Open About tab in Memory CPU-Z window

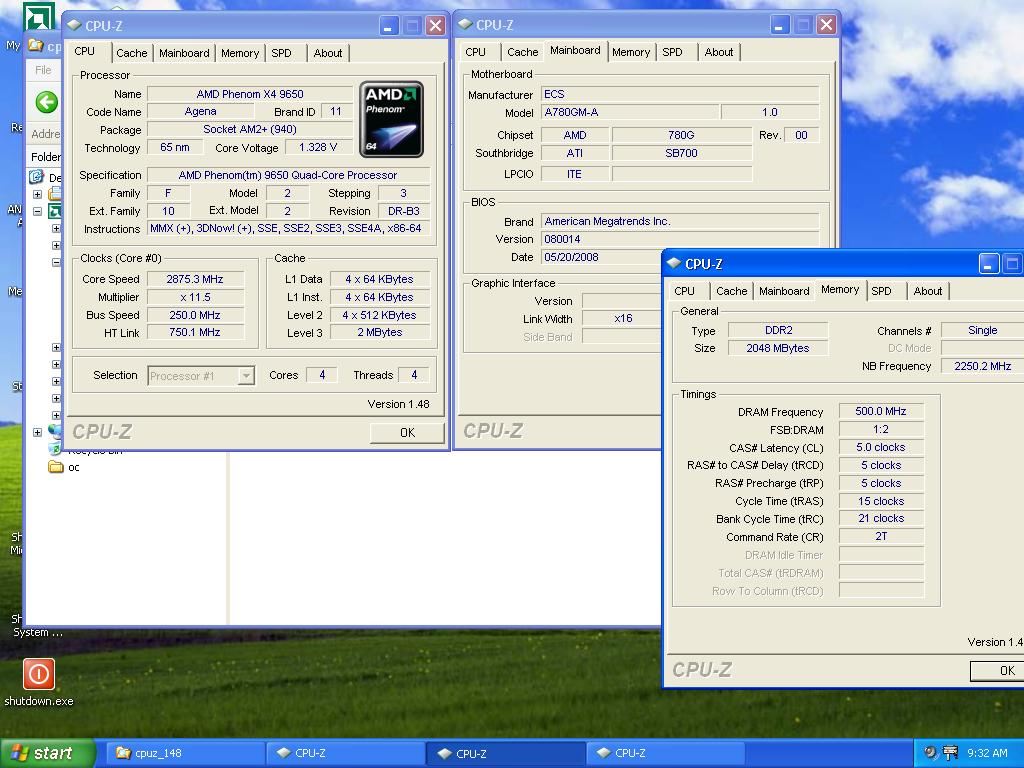click(927, 291)
